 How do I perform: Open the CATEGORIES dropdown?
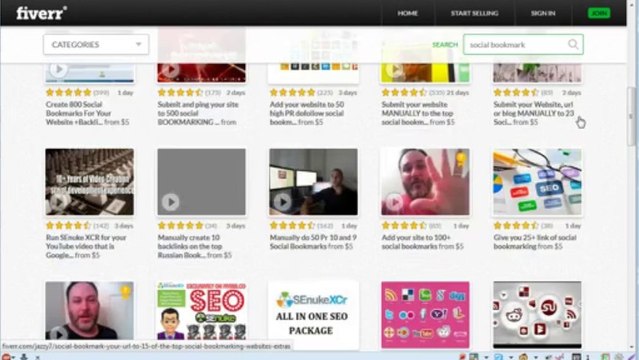coord(96,44)
